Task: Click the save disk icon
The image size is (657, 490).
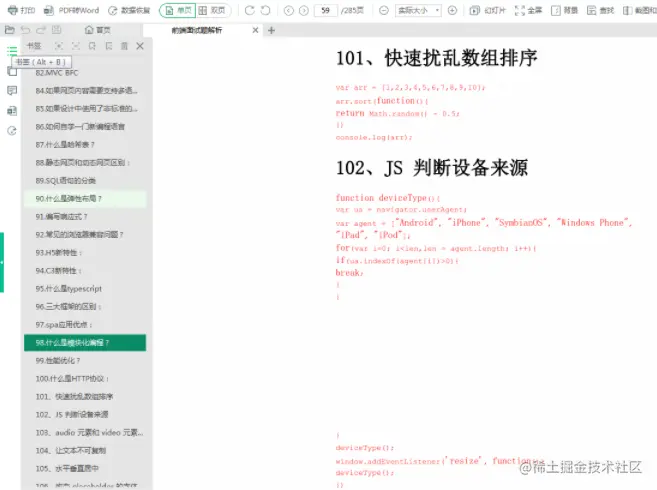Action: point(57,30)
